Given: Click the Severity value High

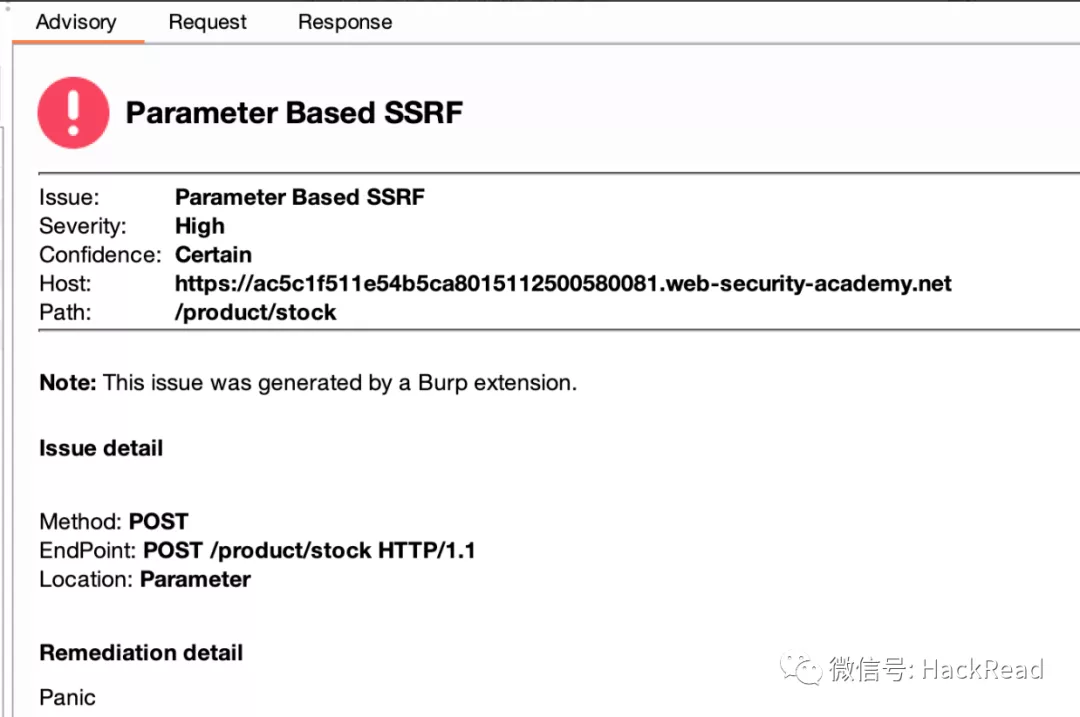Looking at the screenshot, I should [200, 226].
